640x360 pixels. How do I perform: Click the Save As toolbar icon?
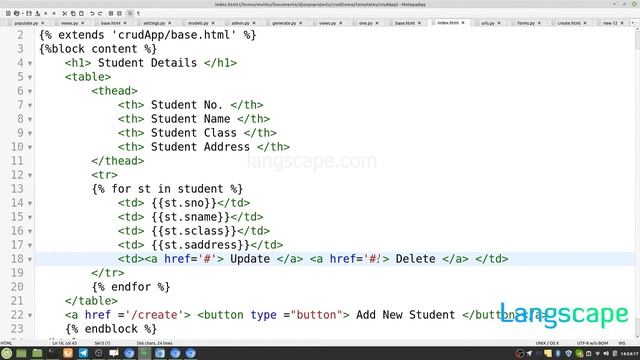38,13
